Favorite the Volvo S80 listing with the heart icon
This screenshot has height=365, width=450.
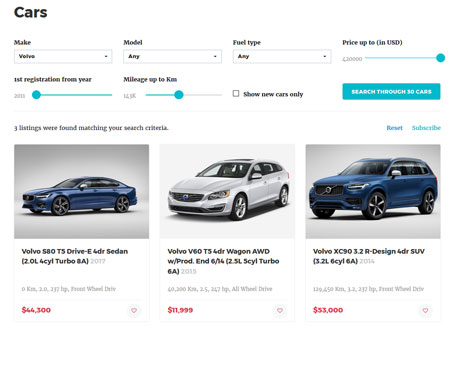click(x=134, y=310)
